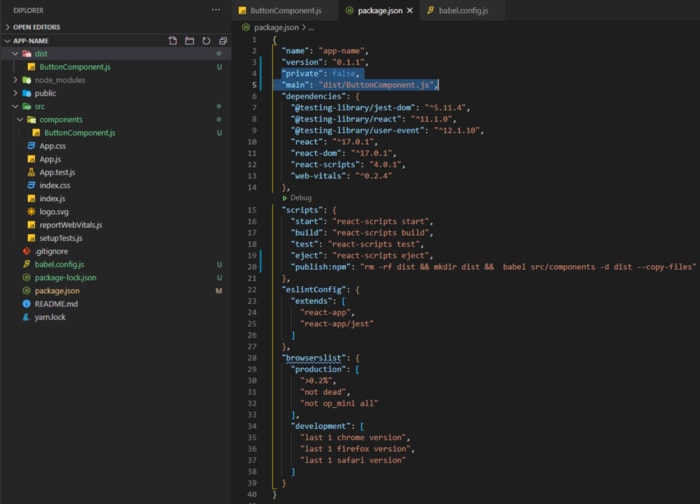Open ButtonComponent.js under components folder

point(79,133)
